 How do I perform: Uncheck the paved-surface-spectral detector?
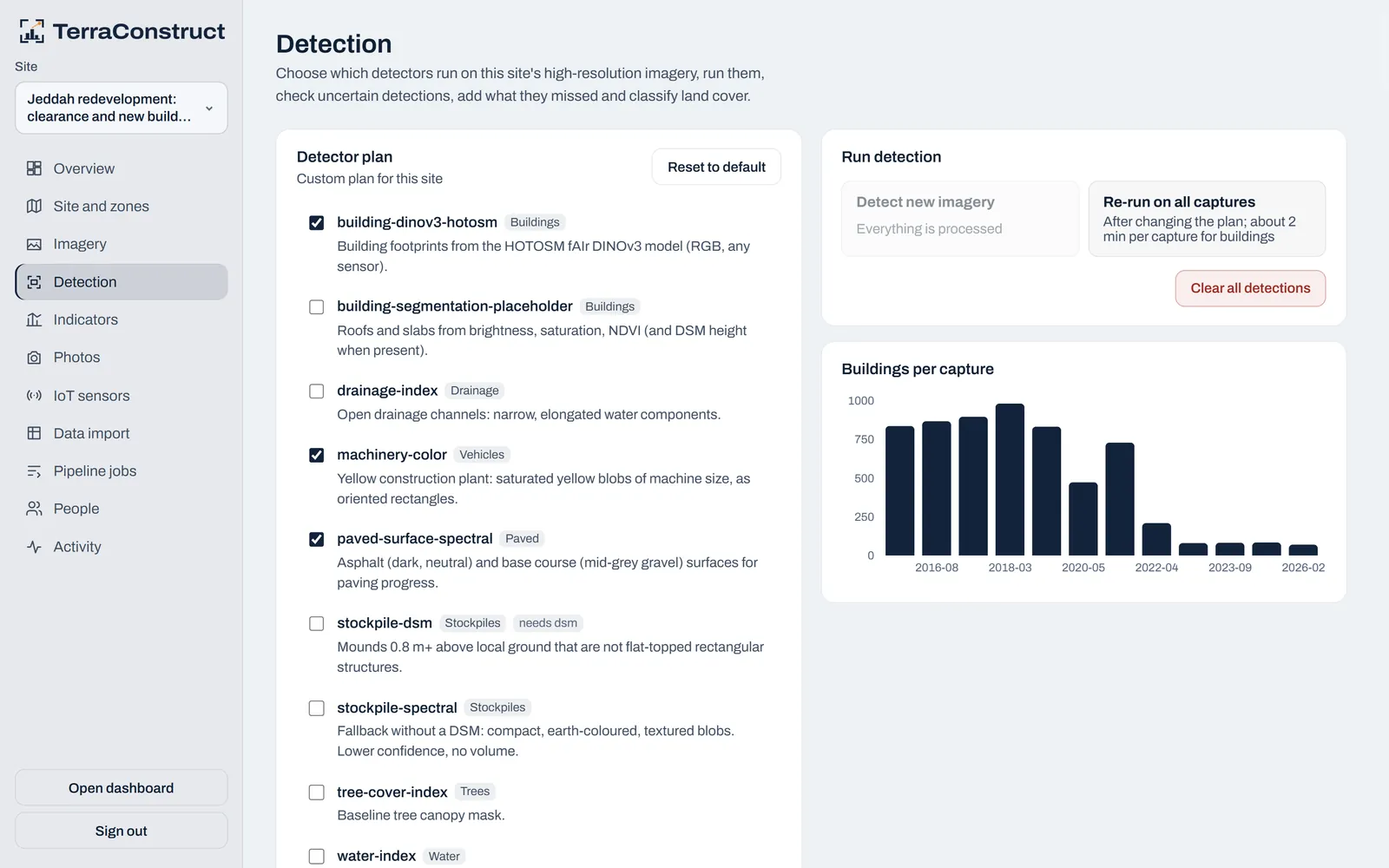click(317, 540)
